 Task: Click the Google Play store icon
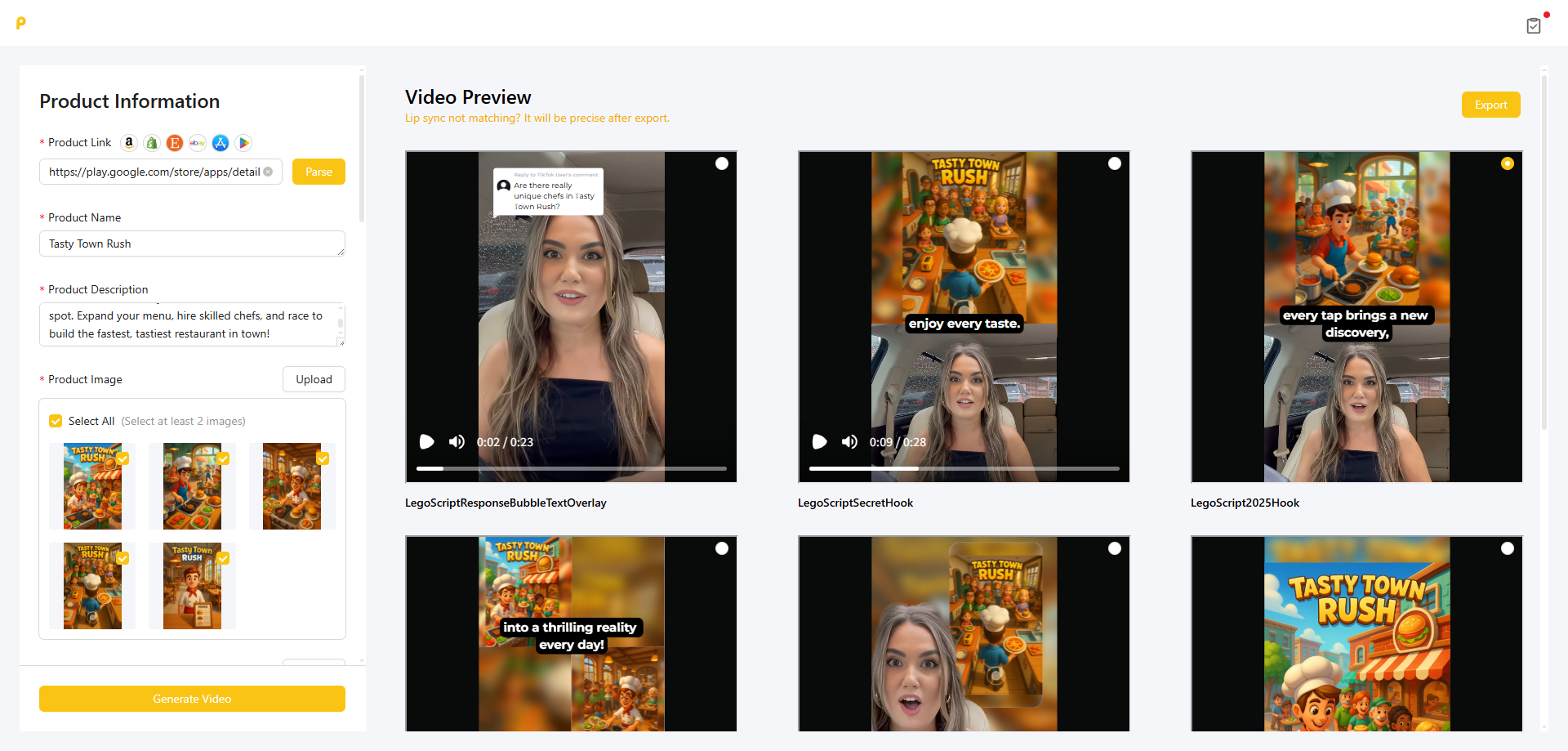243,143
